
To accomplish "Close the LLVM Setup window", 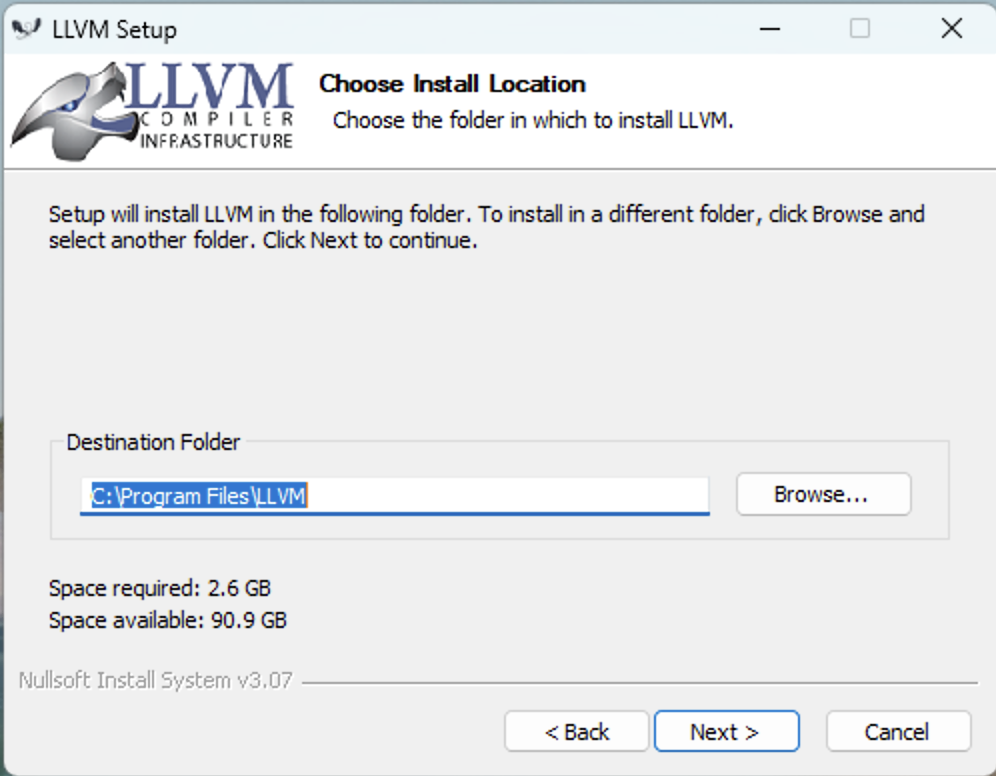I will click(952, 29).
